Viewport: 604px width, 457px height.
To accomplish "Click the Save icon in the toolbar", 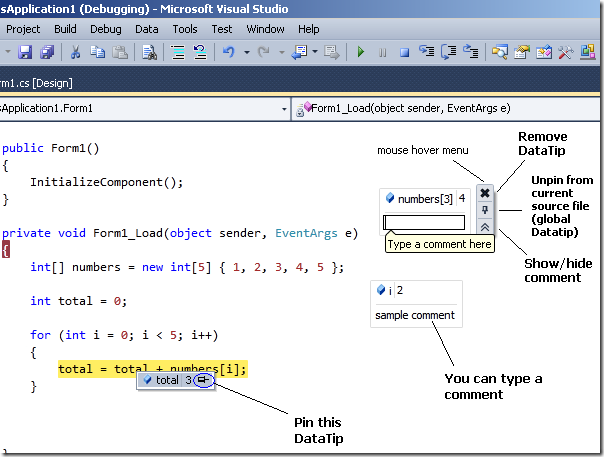I will click(25, 52).
